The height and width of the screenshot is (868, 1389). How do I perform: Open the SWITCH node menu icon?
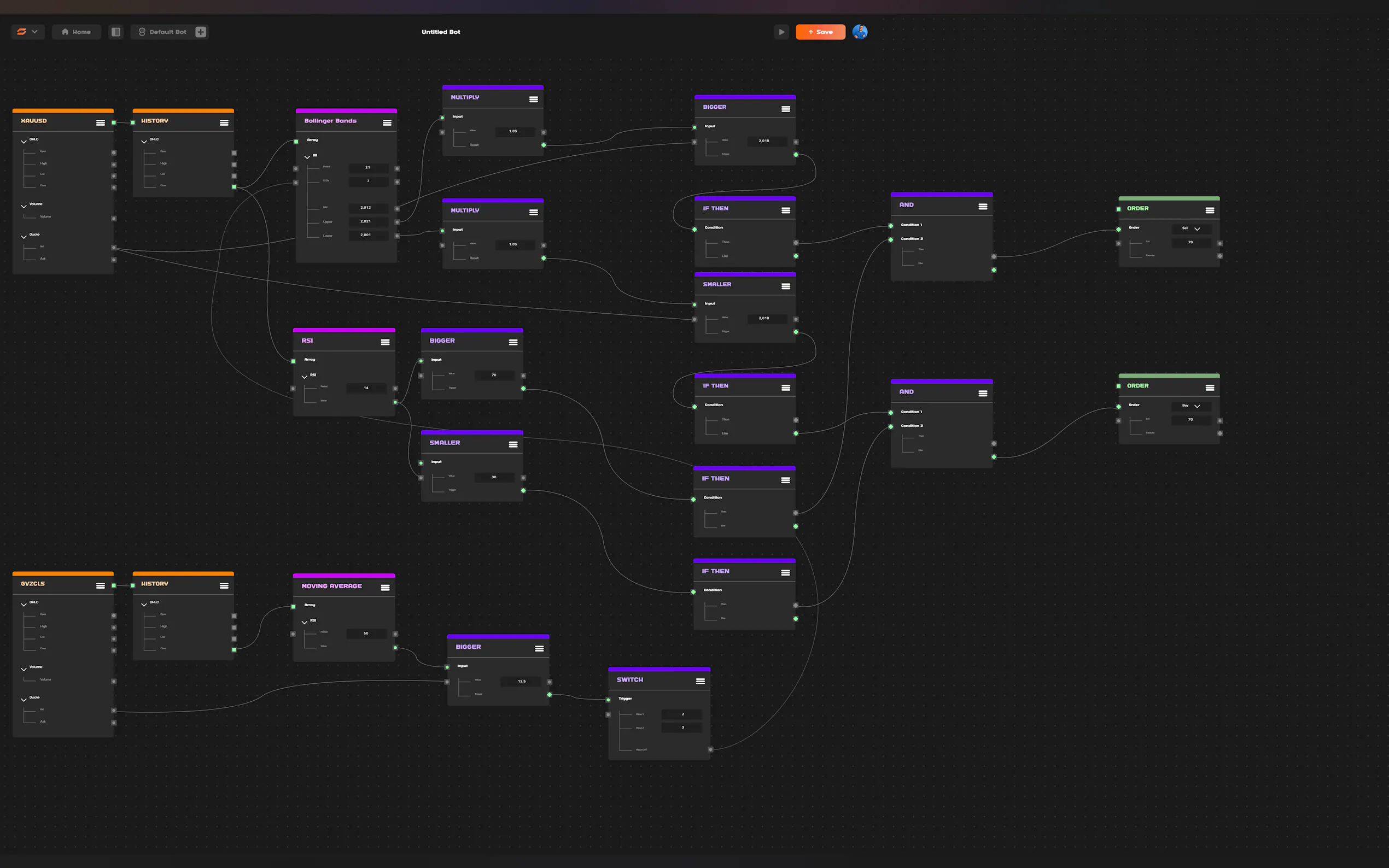(700, 681)
